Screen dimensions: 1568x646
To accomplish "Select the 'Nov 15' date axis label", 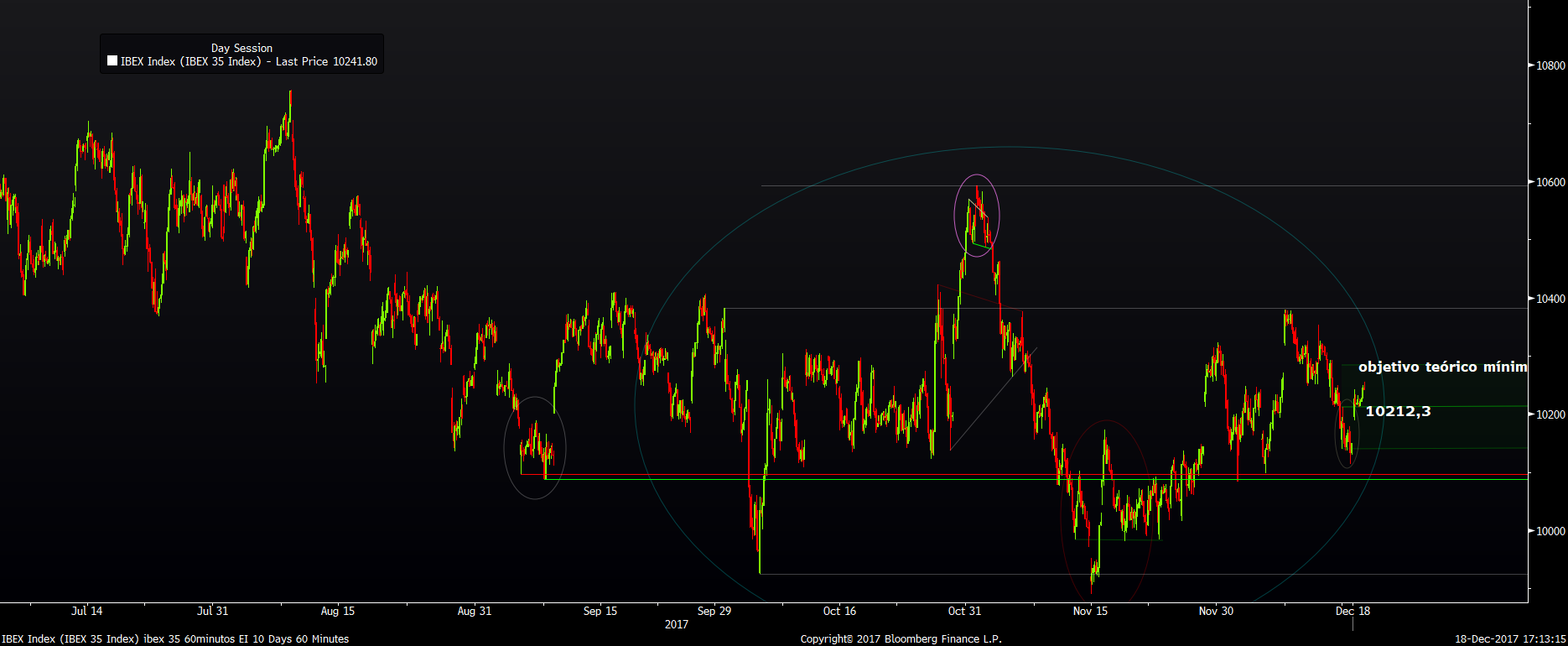I will tap(1090, 611).
